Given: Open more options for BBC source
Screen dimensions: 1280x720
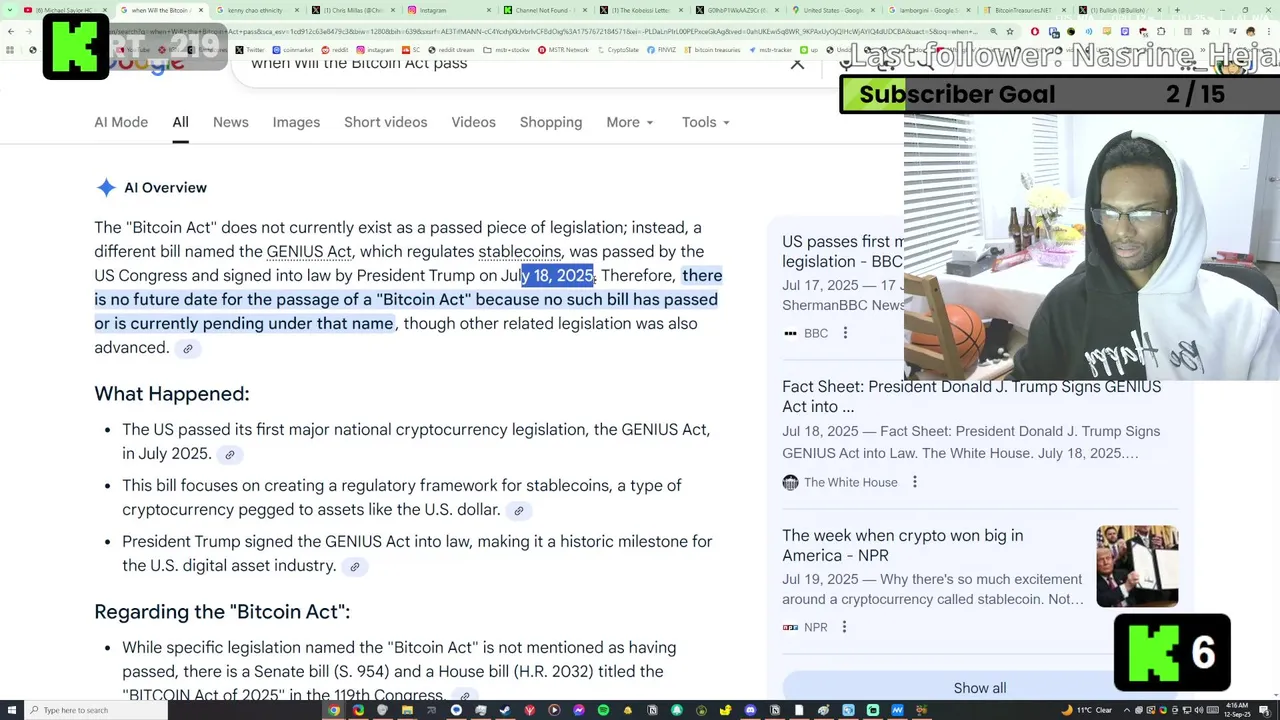Looking at the screenshot, I should click(x=845, y=333).
